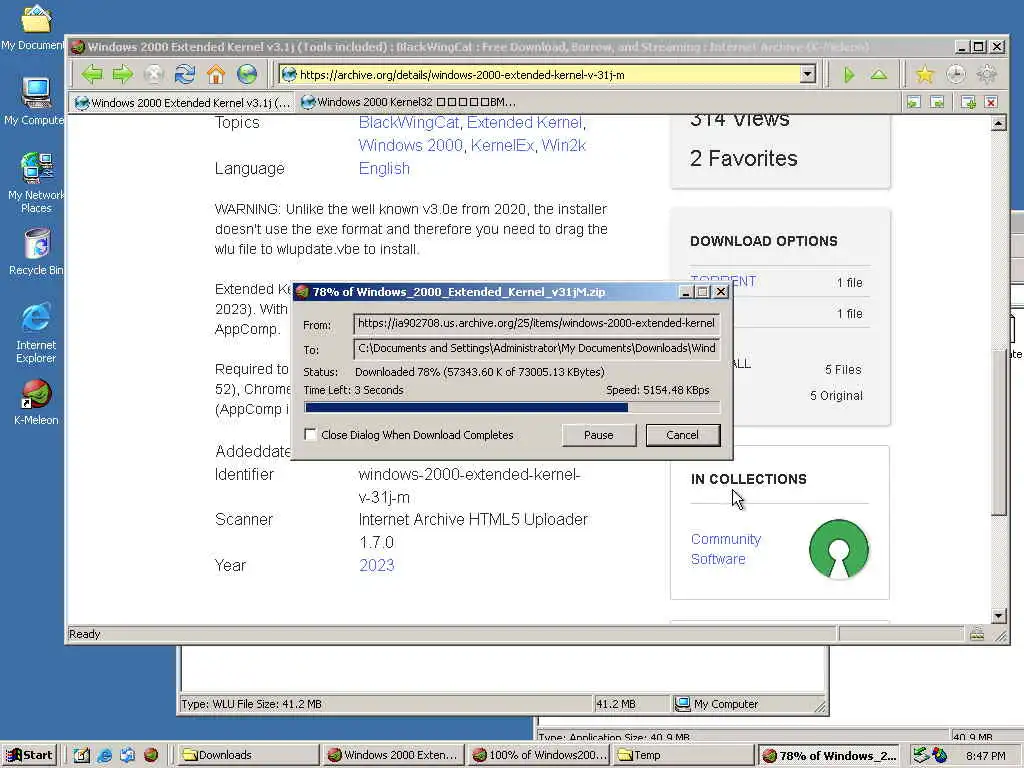The width and height of the screenshot is (1024, 768).
Task: Switch to previous tab icon on tab bar
Action: pyautogui.click(x=914, y=102)
